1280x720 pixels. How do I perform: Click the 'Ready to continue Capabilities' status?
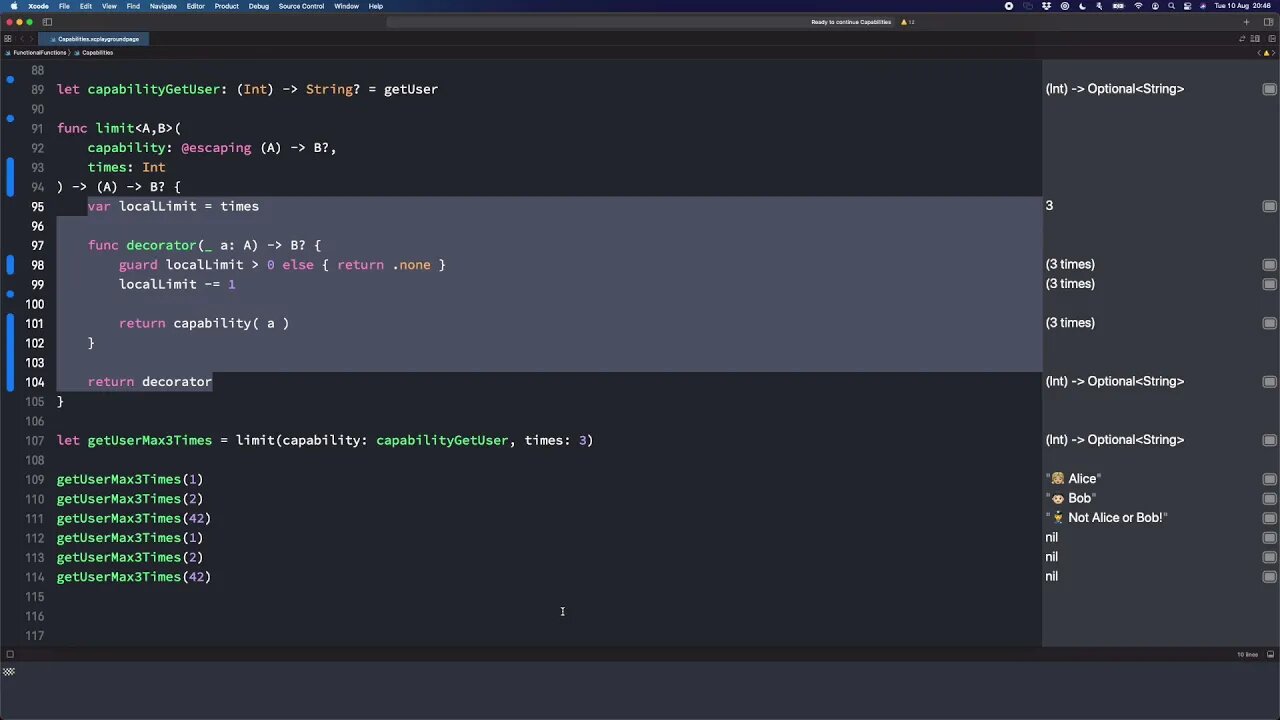tap(851, 22)
